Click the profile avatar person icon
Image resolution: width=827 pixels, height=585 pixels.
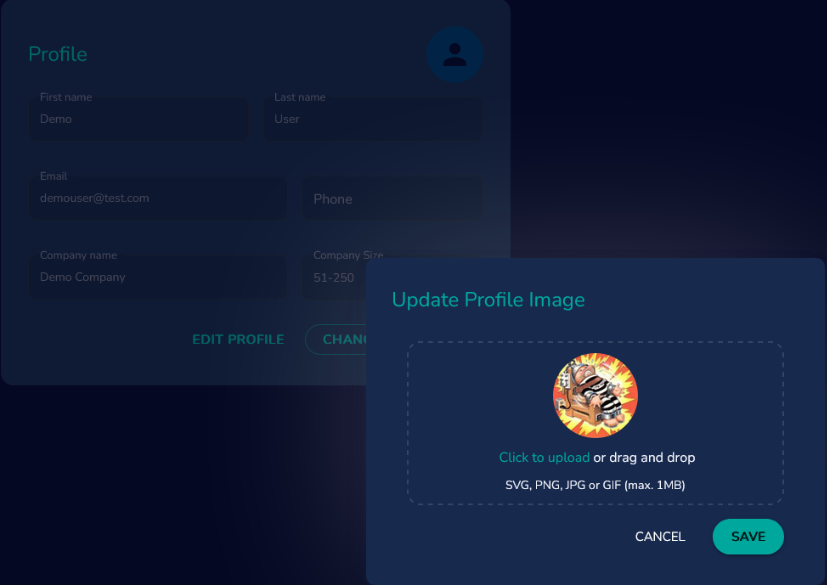point(455,54)
